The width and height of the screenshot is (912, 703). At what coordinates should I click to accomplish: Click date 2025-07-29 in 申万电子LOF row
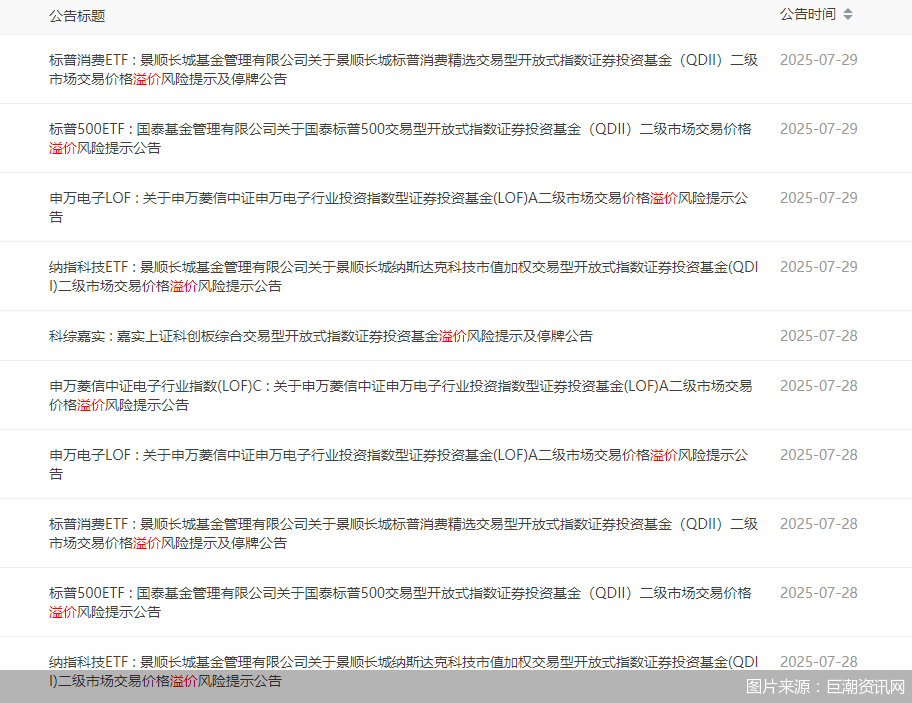click(x=818, y=198)
